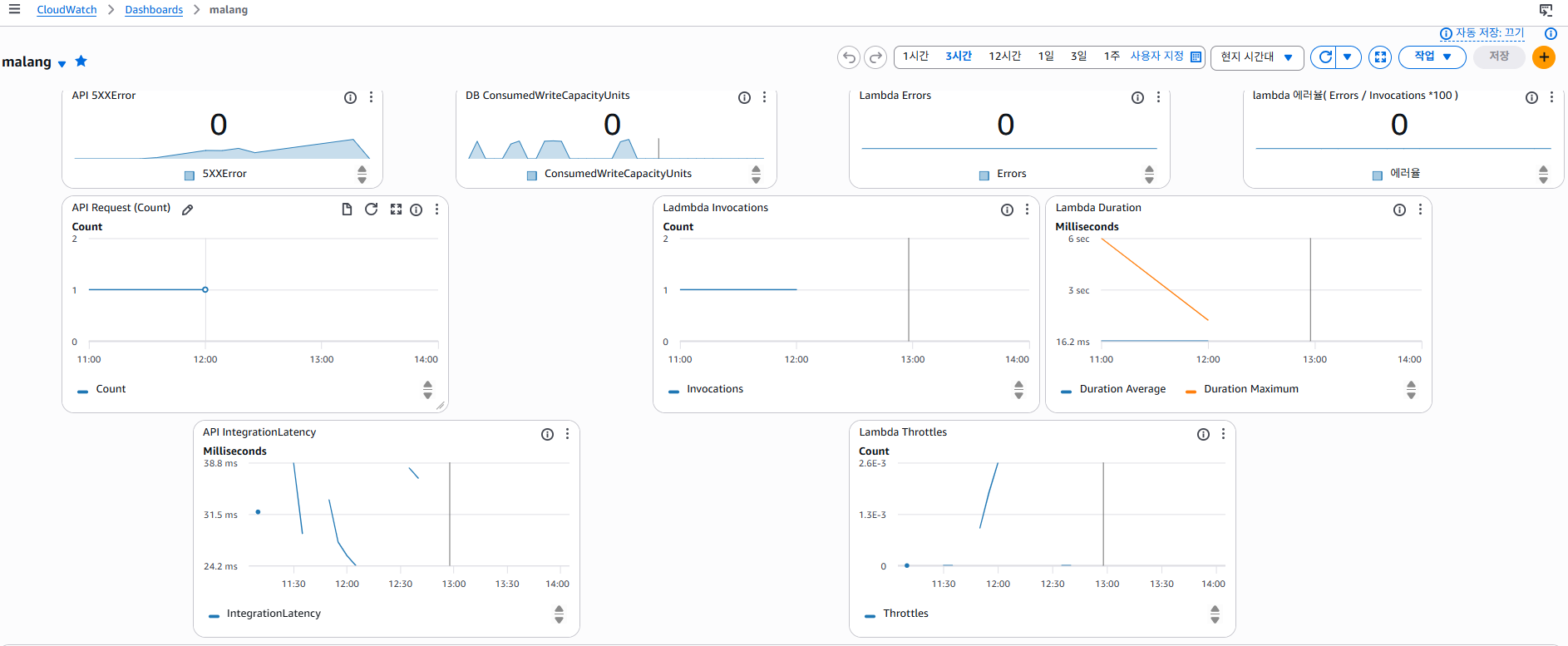Open the 현지 시간대 timezone dropdown

[x=1257, y=57]
